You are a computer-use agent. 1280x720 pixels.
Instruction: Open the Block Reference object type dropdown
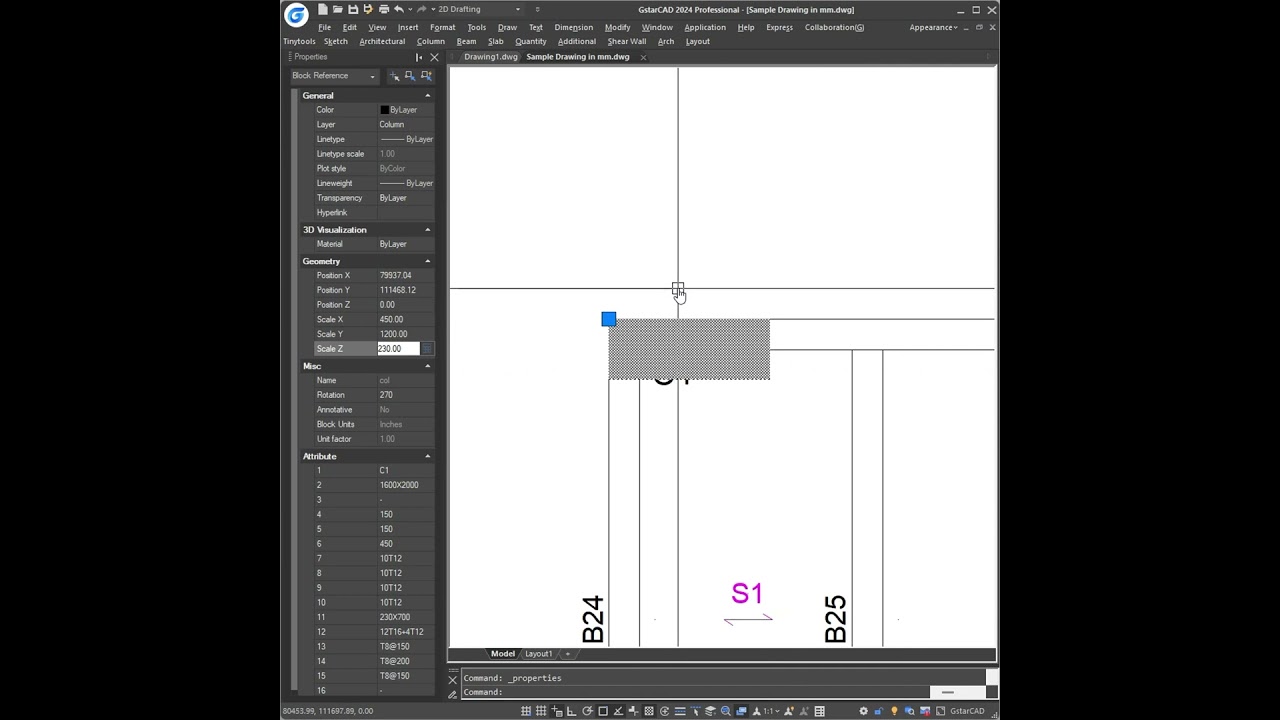[333, 76]
